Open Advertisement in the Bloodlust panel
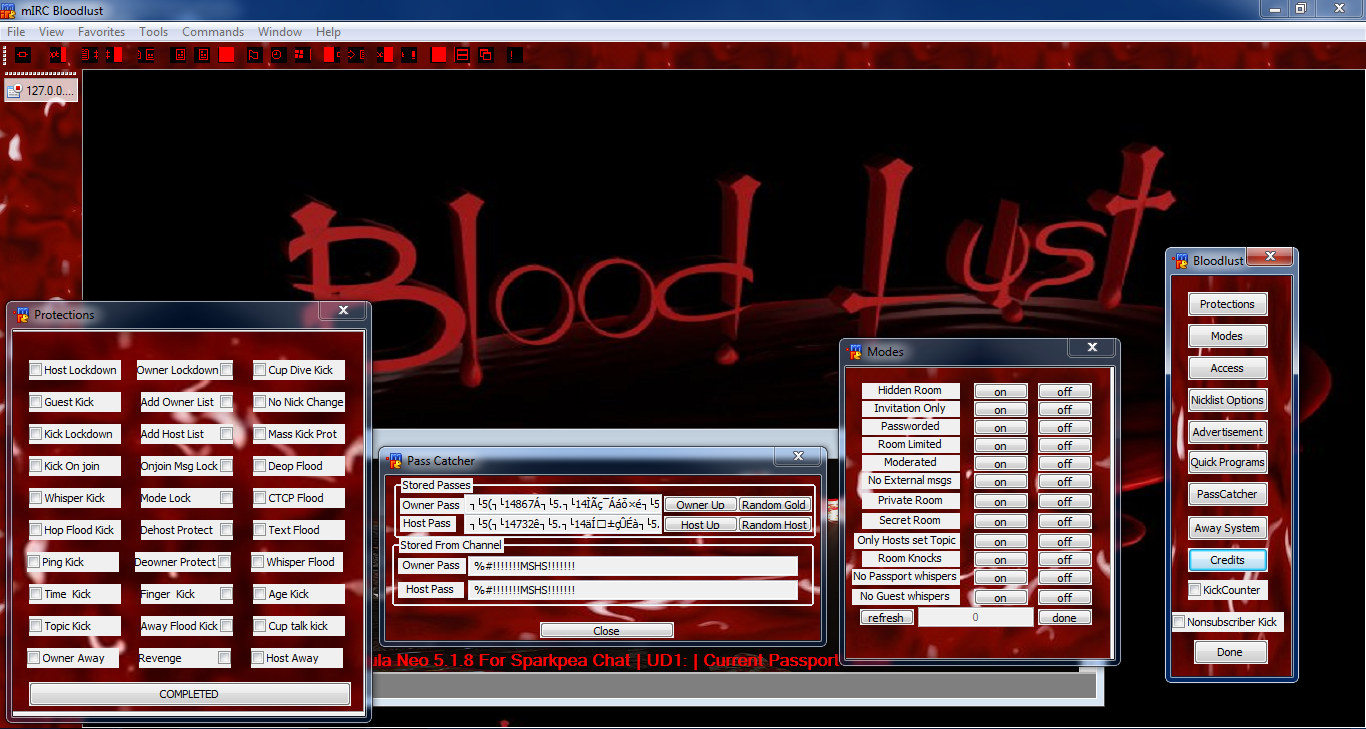This screenshot has width=1366, height=729. point(1228,432)
